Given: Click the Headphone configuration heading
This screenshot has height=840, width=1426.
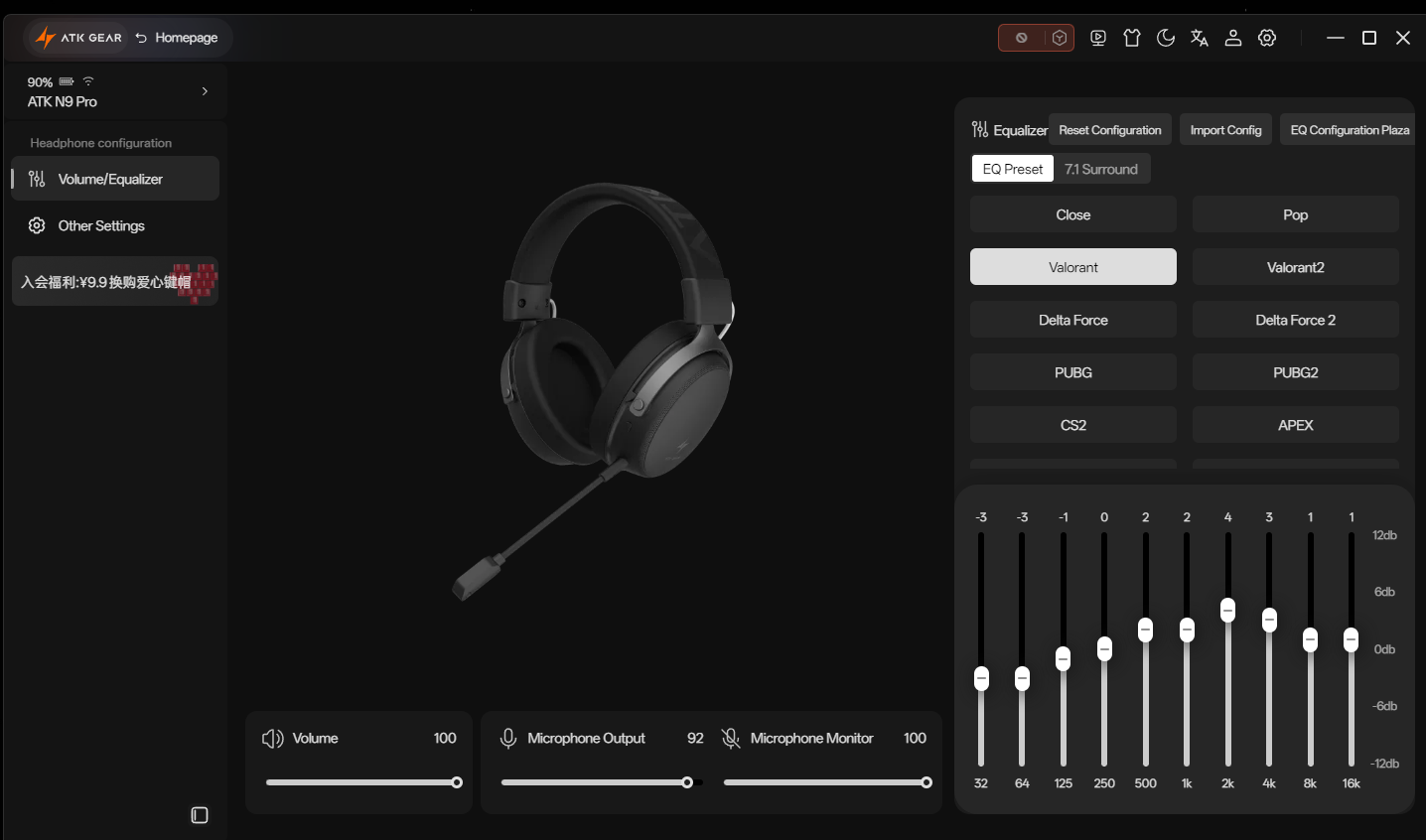Looking at the screenshot, I should click(101, 143).
